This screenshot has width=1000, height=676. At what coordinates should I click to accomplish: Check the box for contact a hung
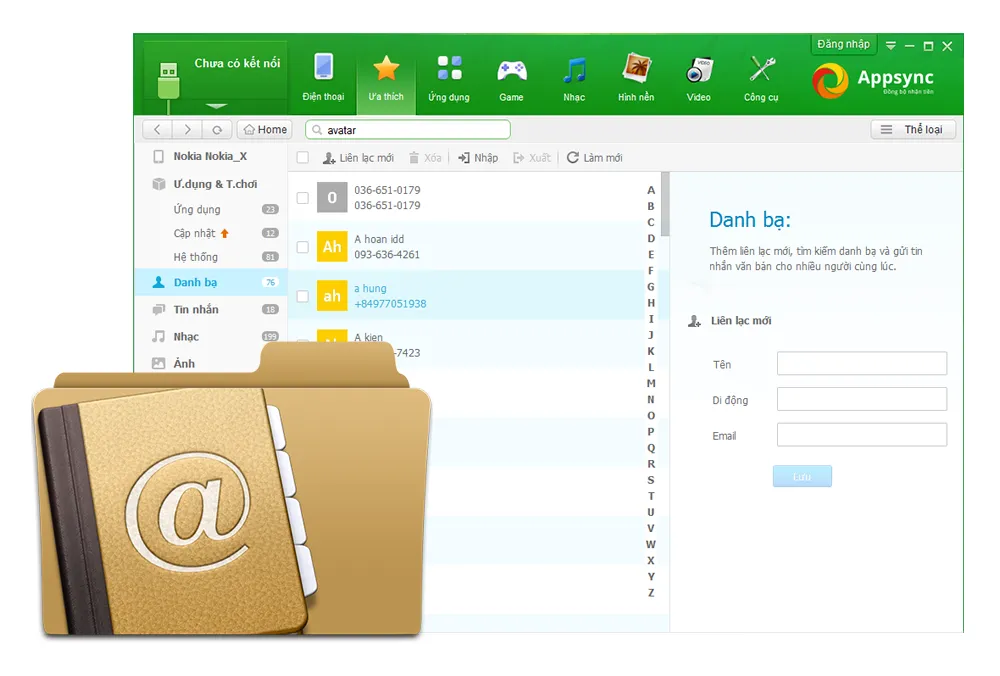303,296
